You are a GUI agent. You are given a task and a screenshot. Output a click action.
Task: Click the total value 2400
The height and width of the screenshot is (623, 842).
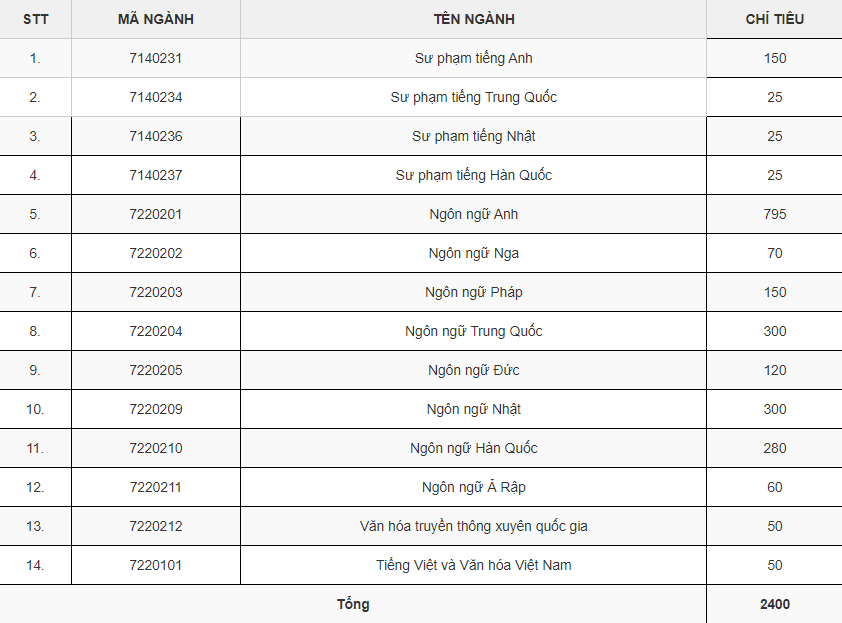coord(774,604)
